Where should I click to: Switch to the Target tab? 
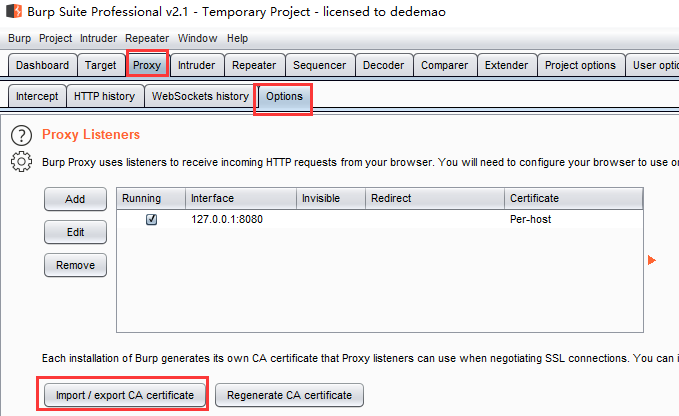pos(100,65)
